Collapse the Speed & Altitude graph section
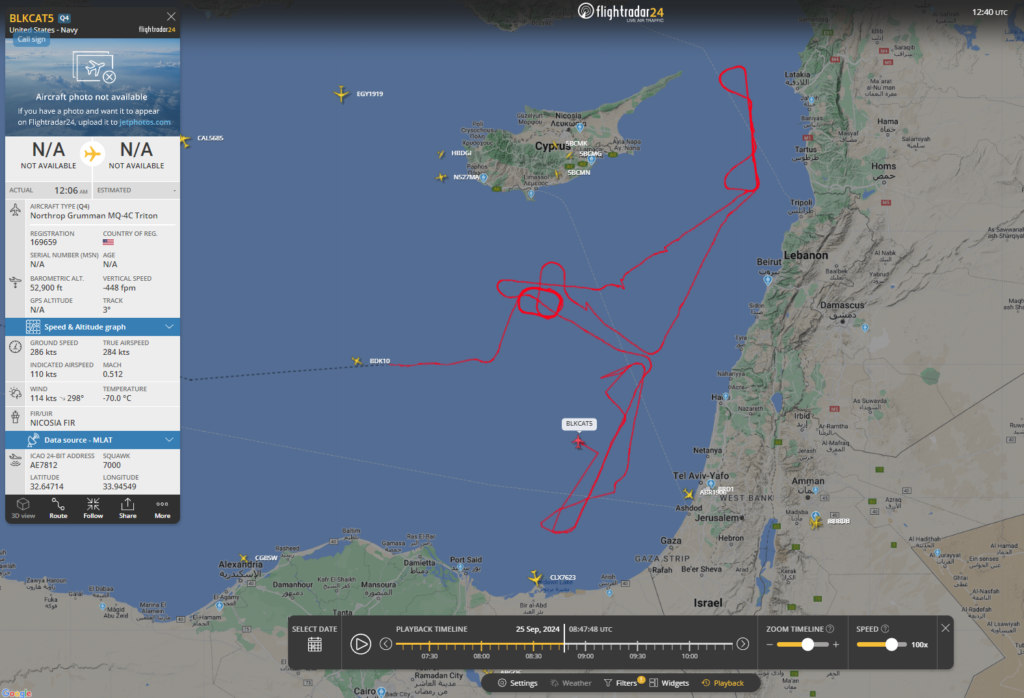The height and width of the screenshot is (698, 1024). 169,326
